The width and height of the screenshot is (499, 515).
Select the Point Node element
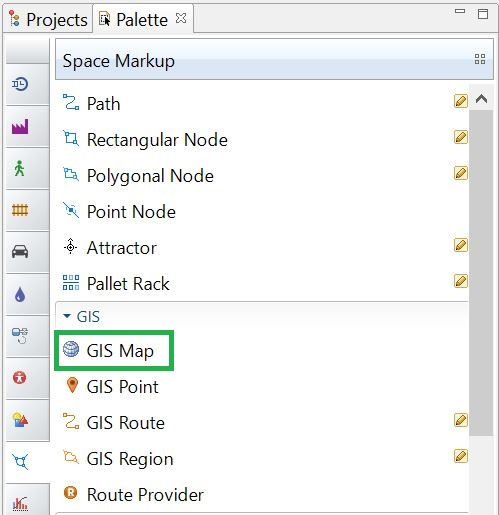tap(119, 211)
